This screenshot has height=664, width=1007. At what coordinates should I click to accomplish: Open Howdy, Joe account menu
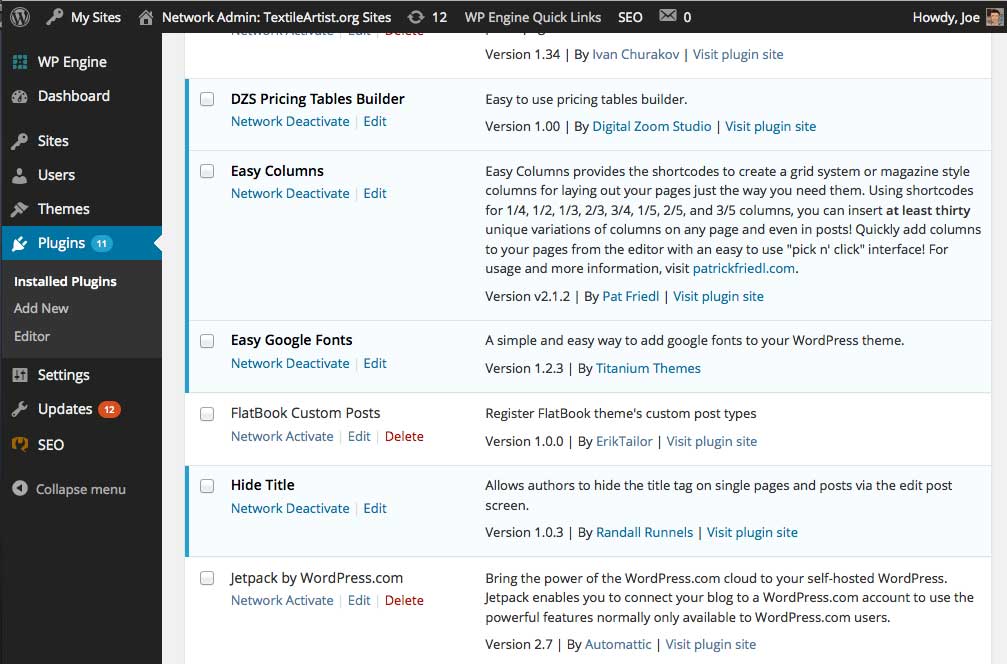946,17
